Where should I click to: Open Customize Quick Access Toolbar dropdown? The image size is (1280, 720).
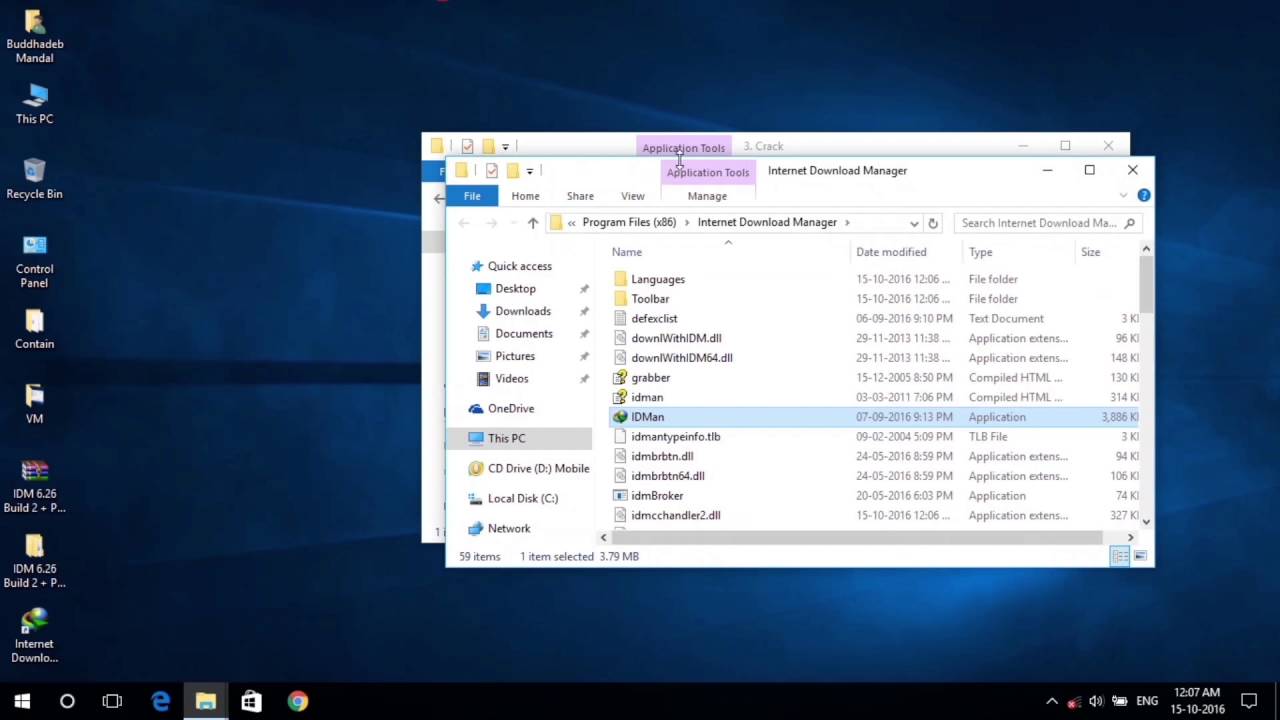tap(530, 171)
